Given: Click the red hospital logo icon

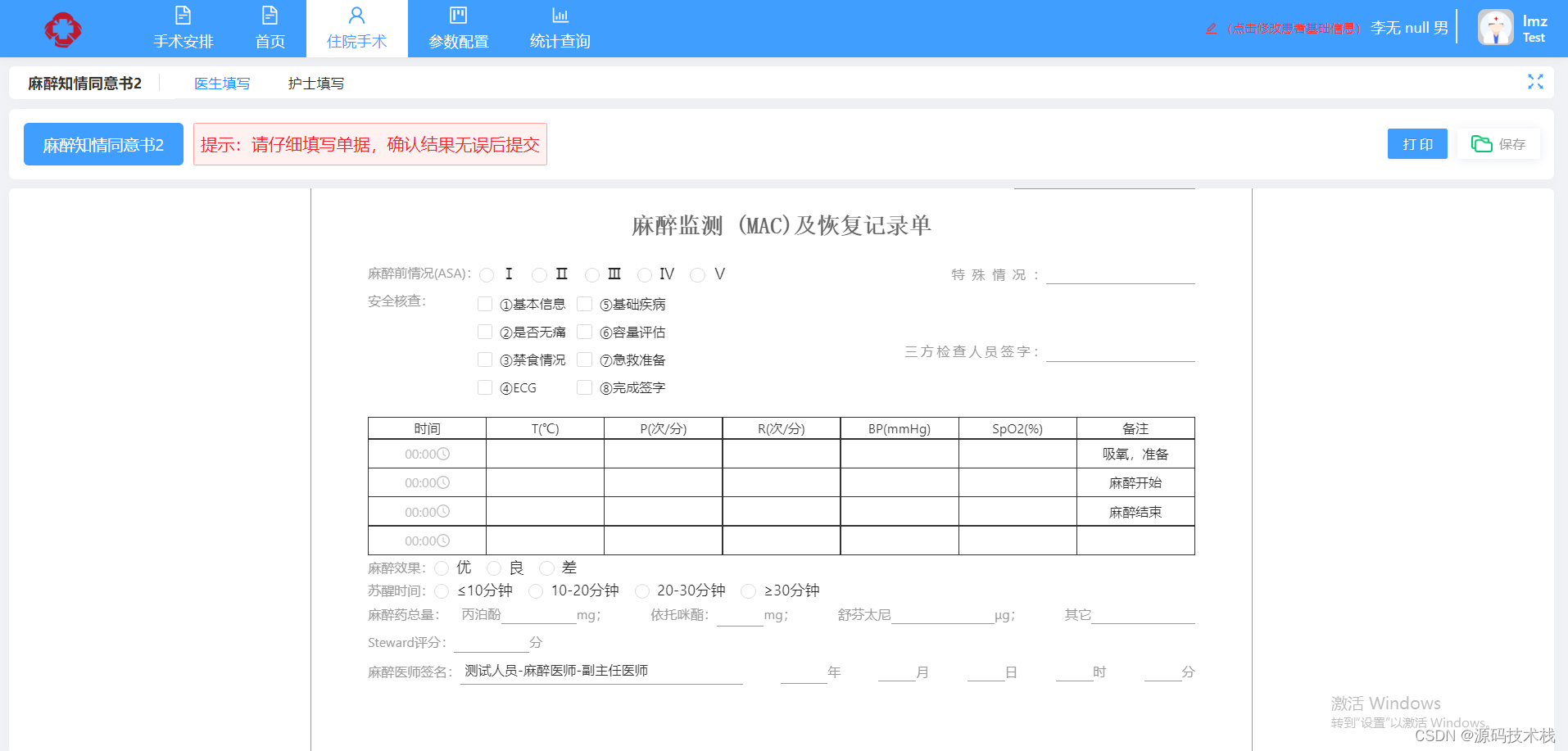Looking at the screenshot, I should pos(63,29).
